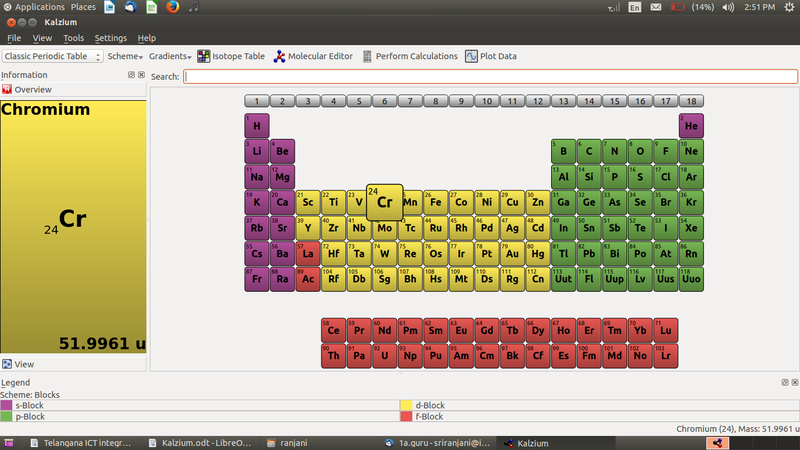Click the View panel icon

click(x=7, y=364)
